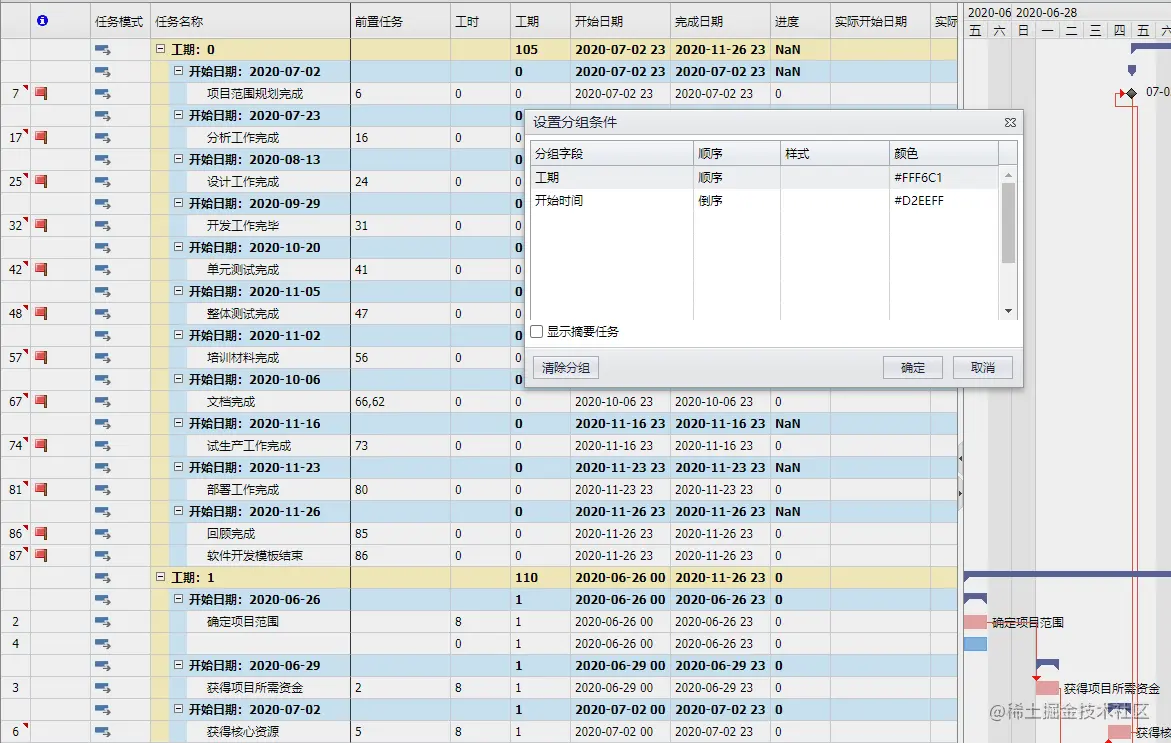Click the red flag icon in row 25
The width and height of the screenshot is (1171, 743).
coord(41,181)
